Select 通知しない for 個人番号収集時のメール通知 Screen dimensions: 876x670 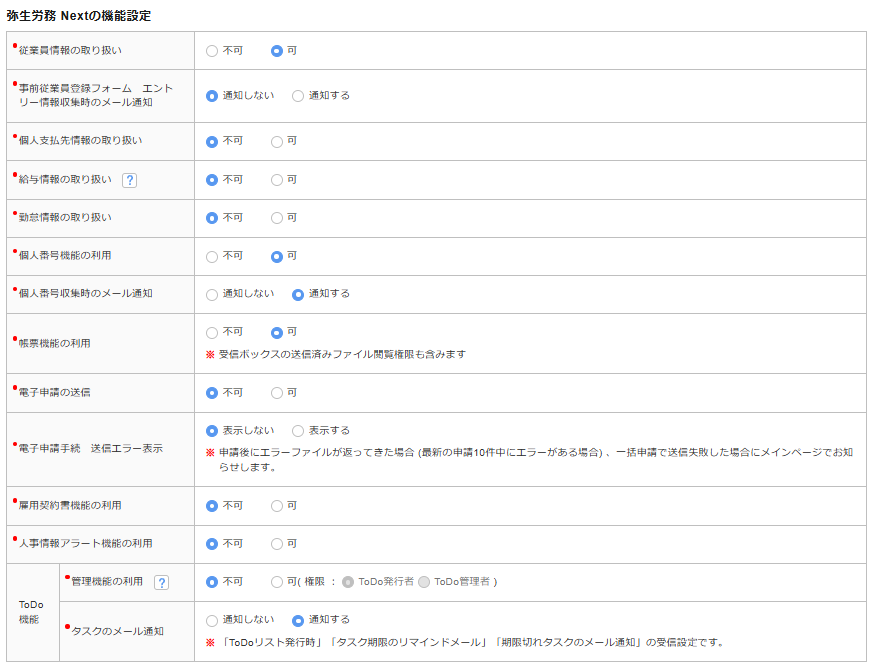pyautogui.click(x=212, y=294)
